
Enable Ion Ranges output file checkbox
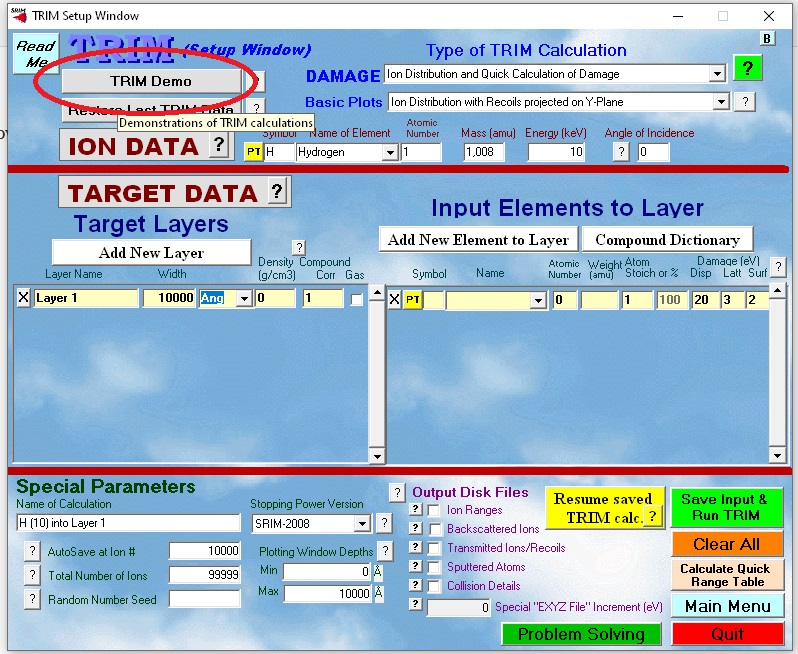[434, 510]
